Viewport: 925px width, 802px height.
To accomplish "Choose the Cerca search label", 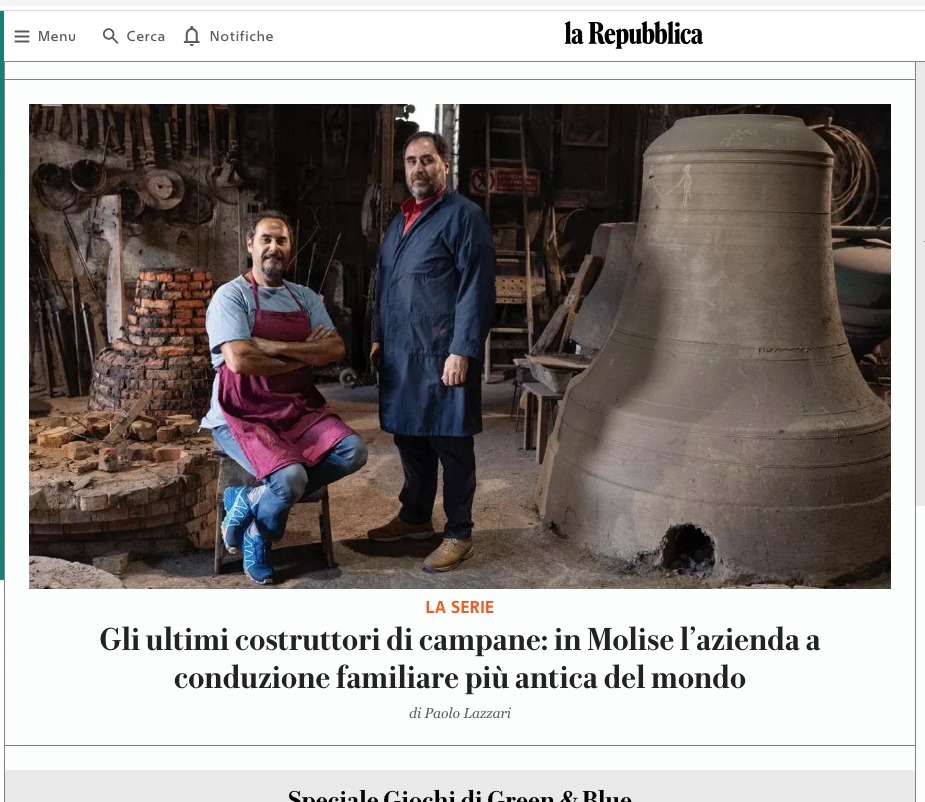I will [x=146, y=37].
